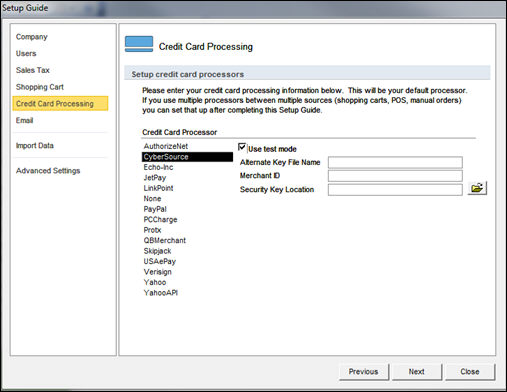Go to the Users setup page

26,53
